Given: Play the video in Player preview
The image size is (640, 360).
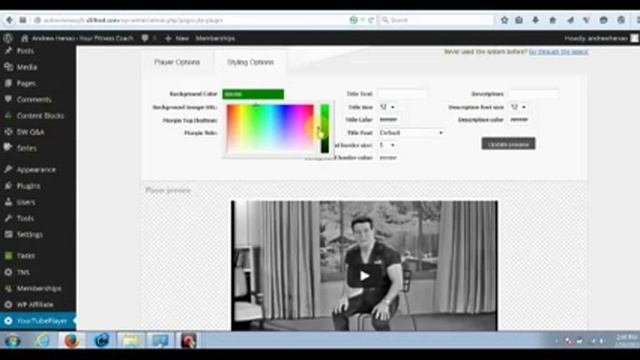Looking at the screenshot, I should point(364,276).
